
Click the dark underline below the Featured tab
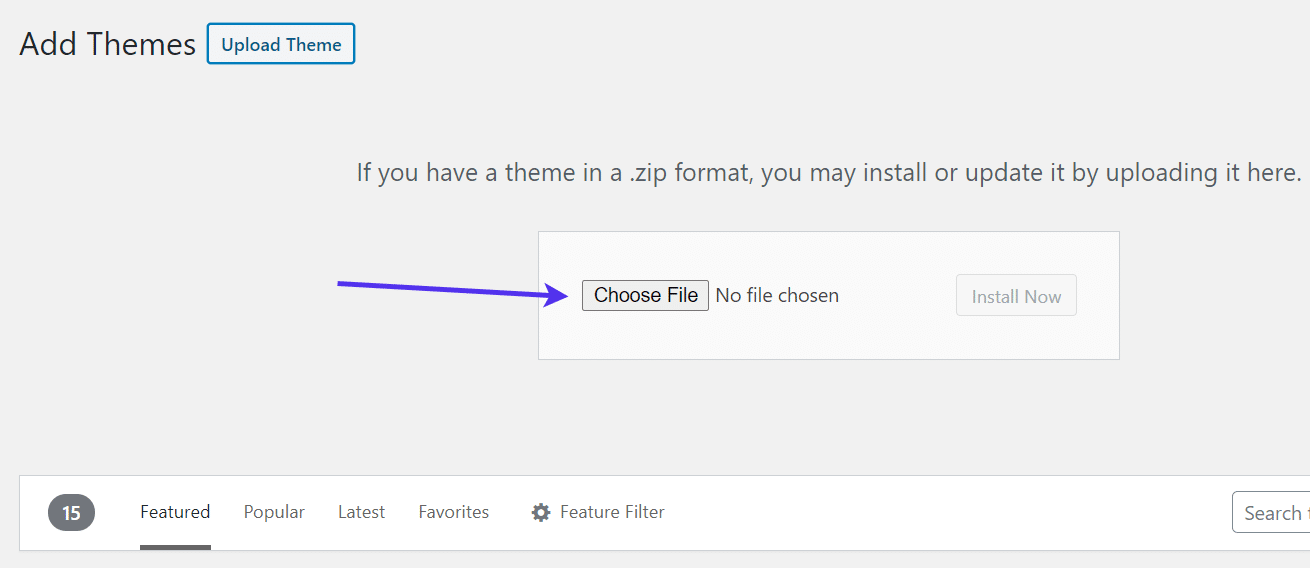coord(175,547)
